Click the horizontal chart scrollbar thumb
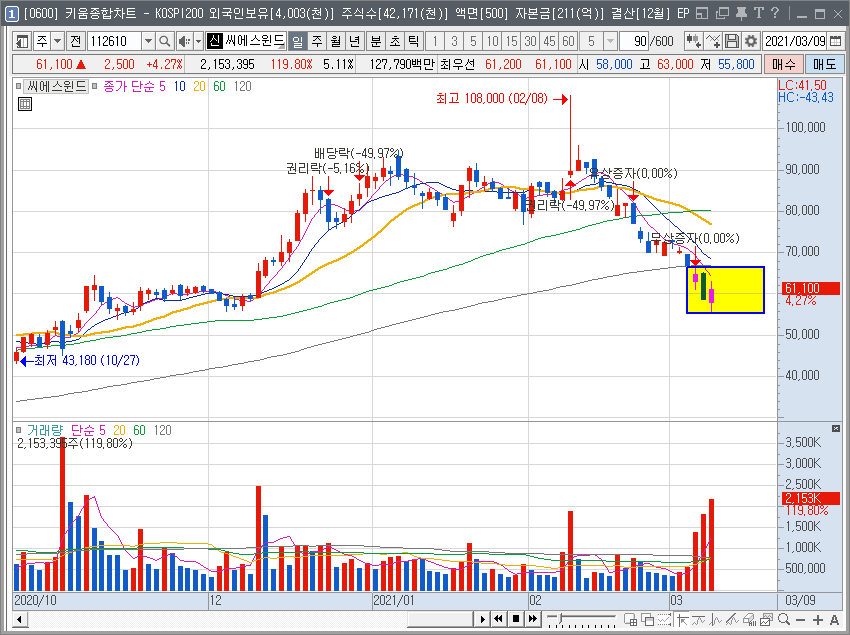850x635 pixels. pyautogui.click(x=440, y=619)
